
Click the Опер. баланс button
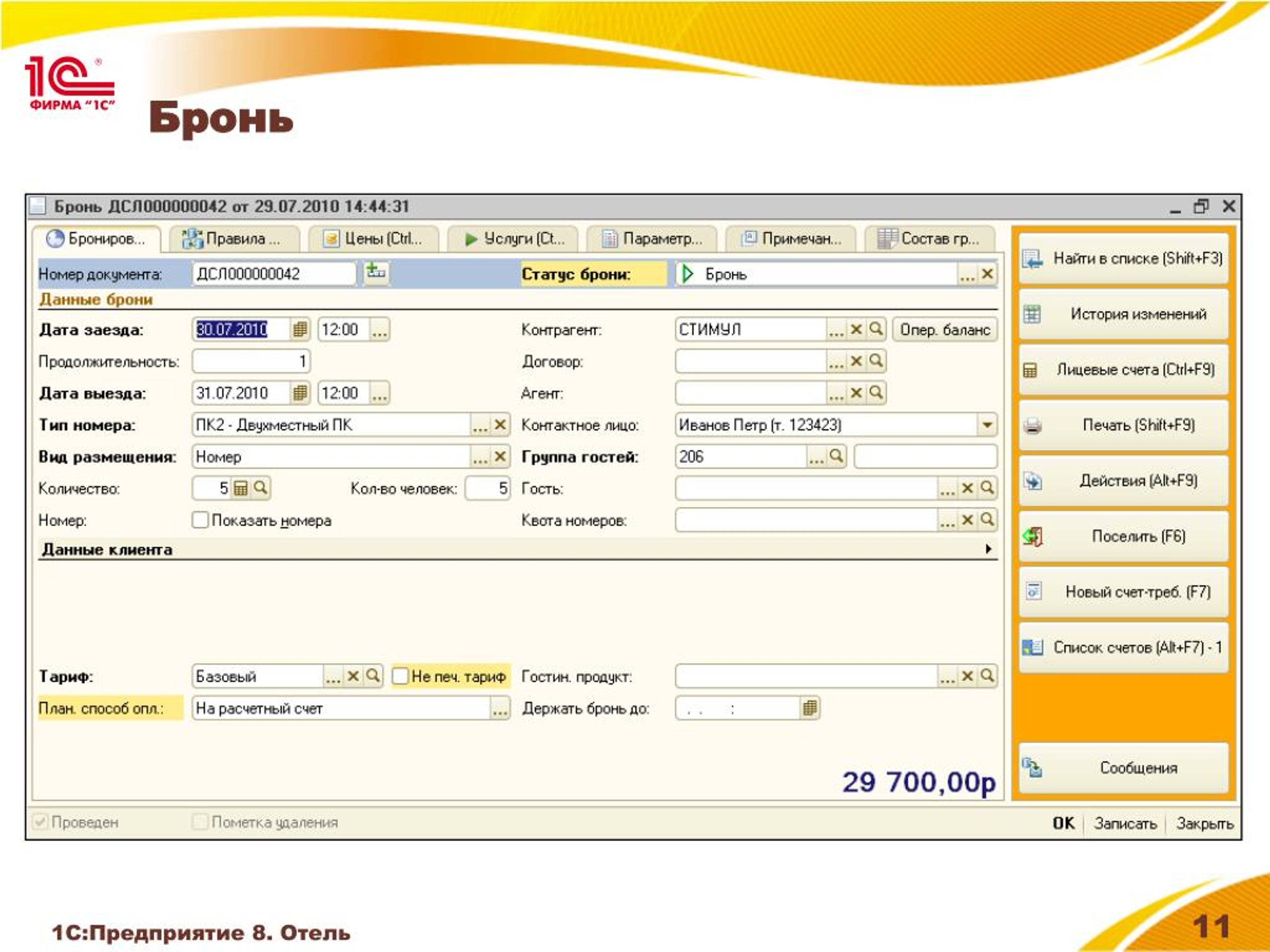[945, 329]
